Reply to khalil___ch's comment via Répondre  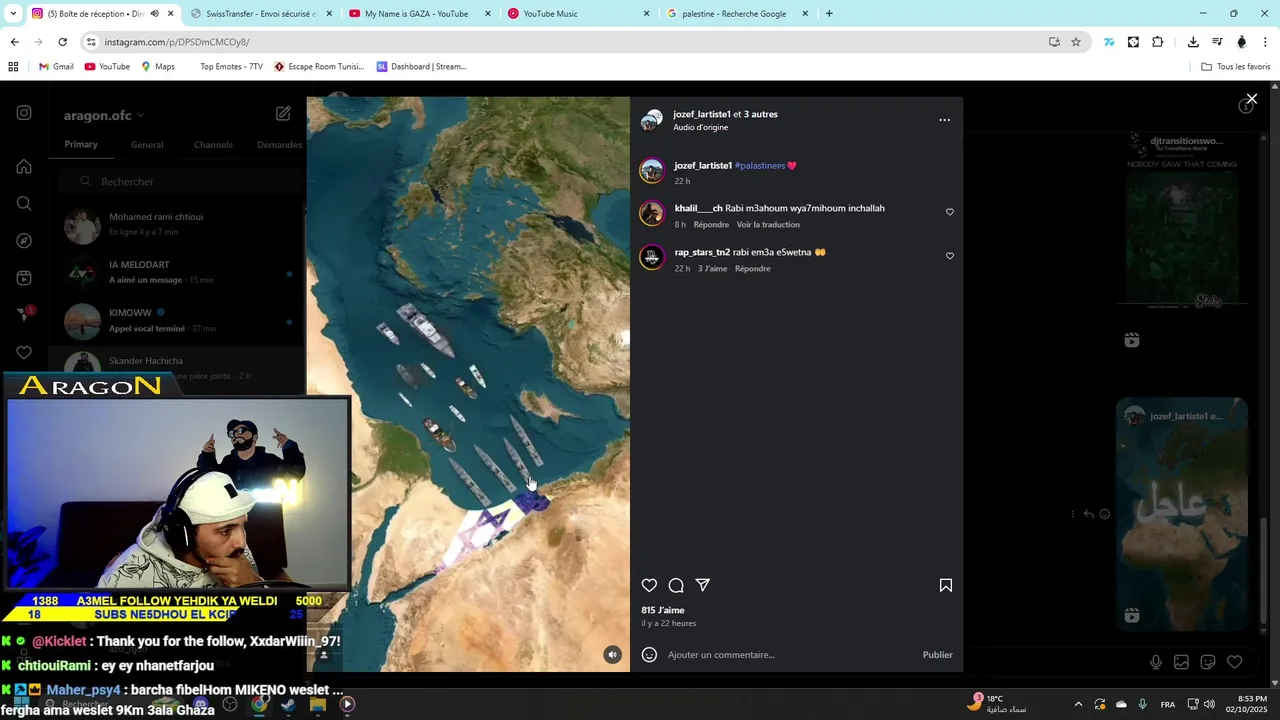[x=711, y=225]
